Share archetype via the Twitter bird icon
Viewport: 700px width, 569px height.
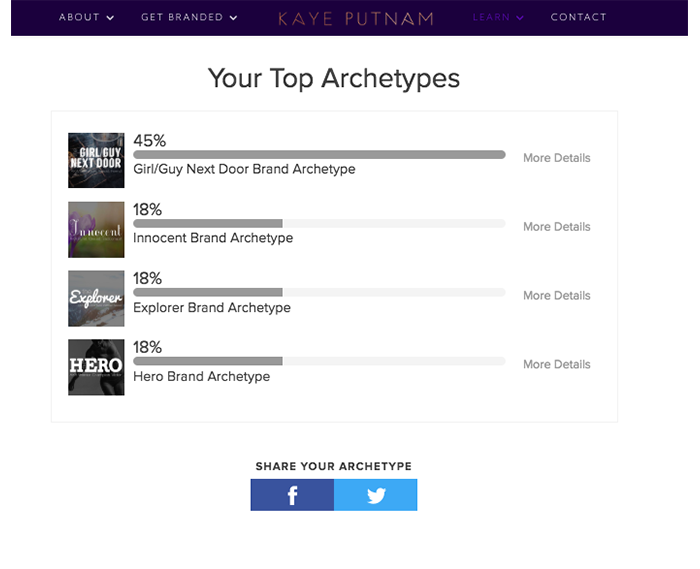(x=375, y=495)
